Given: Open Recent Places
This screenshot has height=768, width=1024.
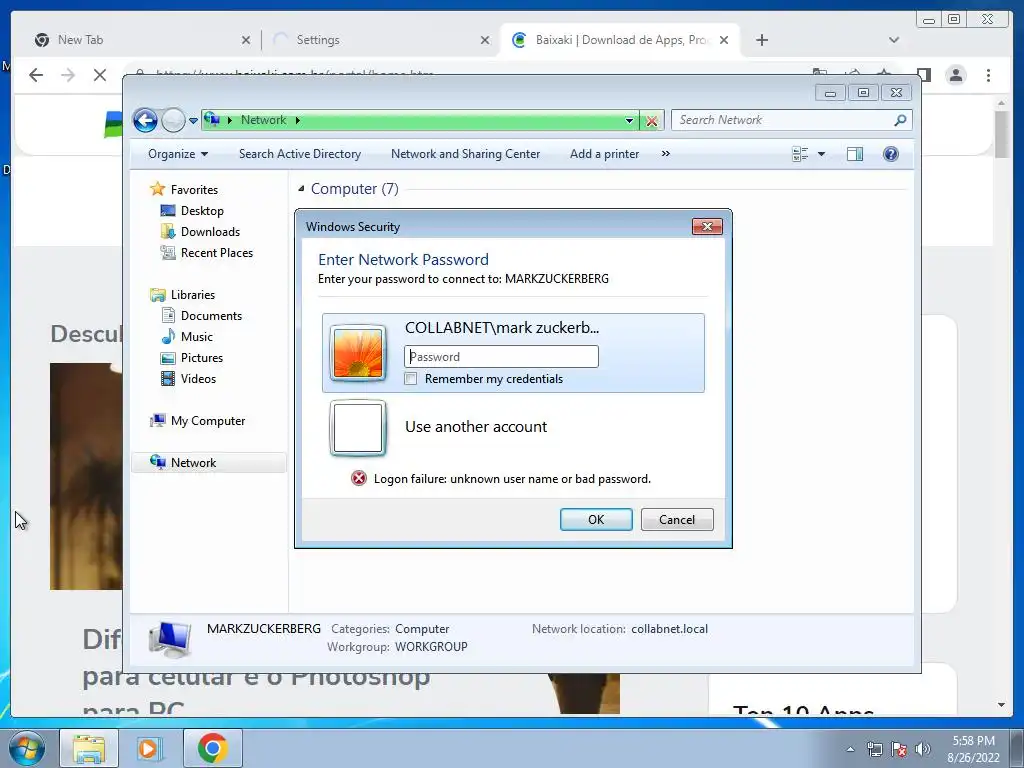Looking at the screenshot, I should point(216,253).
